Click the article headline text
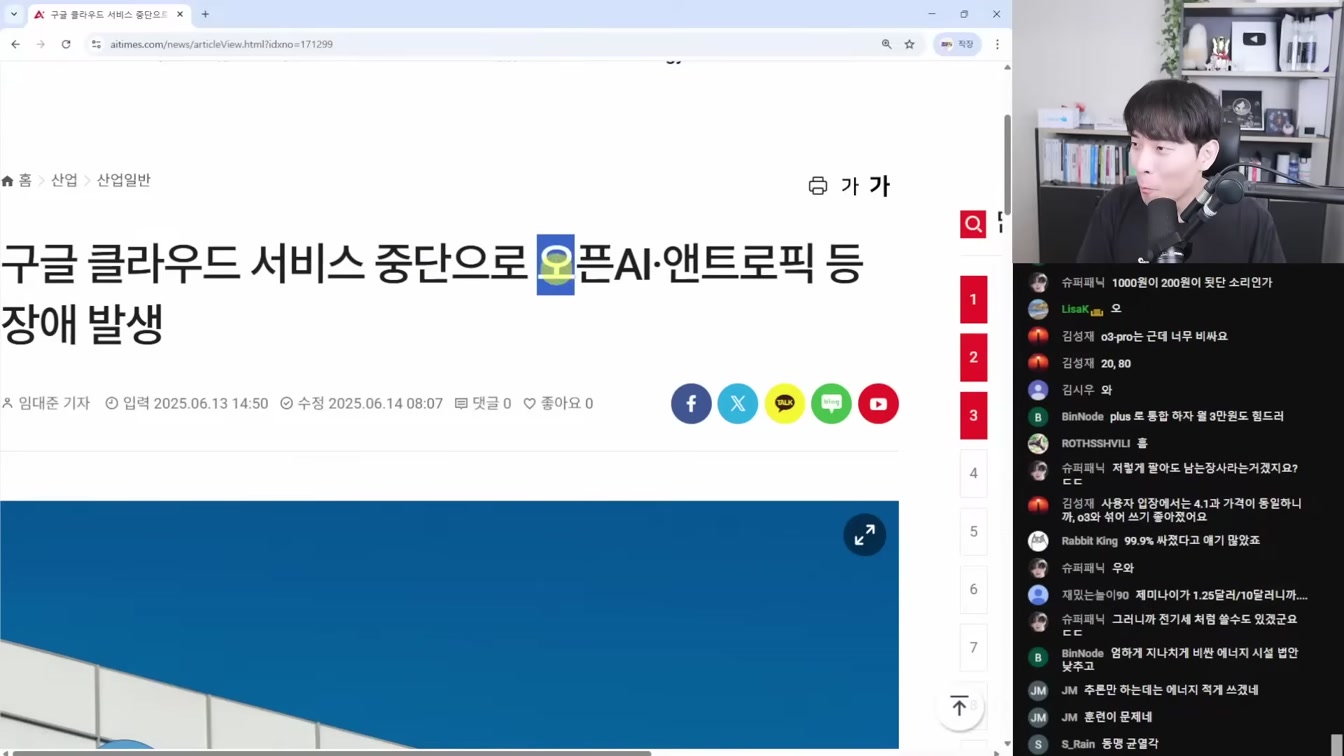This screenshot has width=1344, height=756. tap(431, 293)
